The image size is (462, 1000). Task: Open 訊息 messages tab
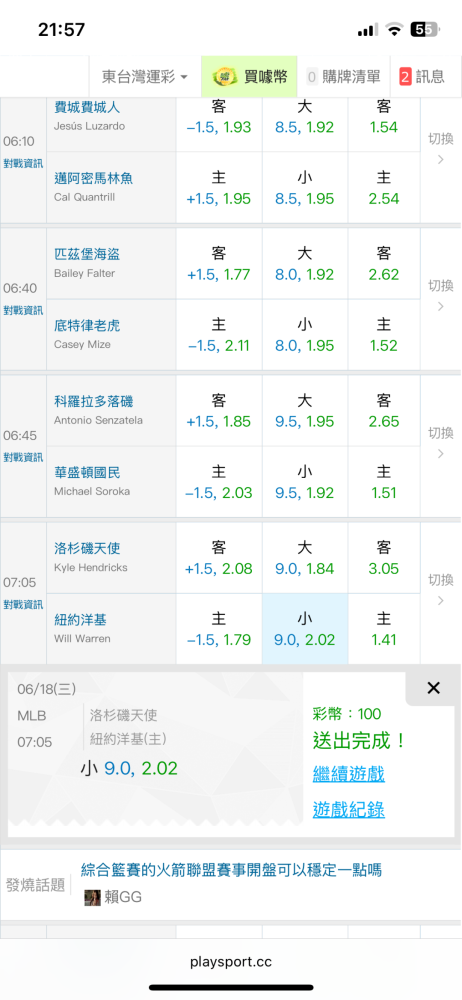pos(422,77)
